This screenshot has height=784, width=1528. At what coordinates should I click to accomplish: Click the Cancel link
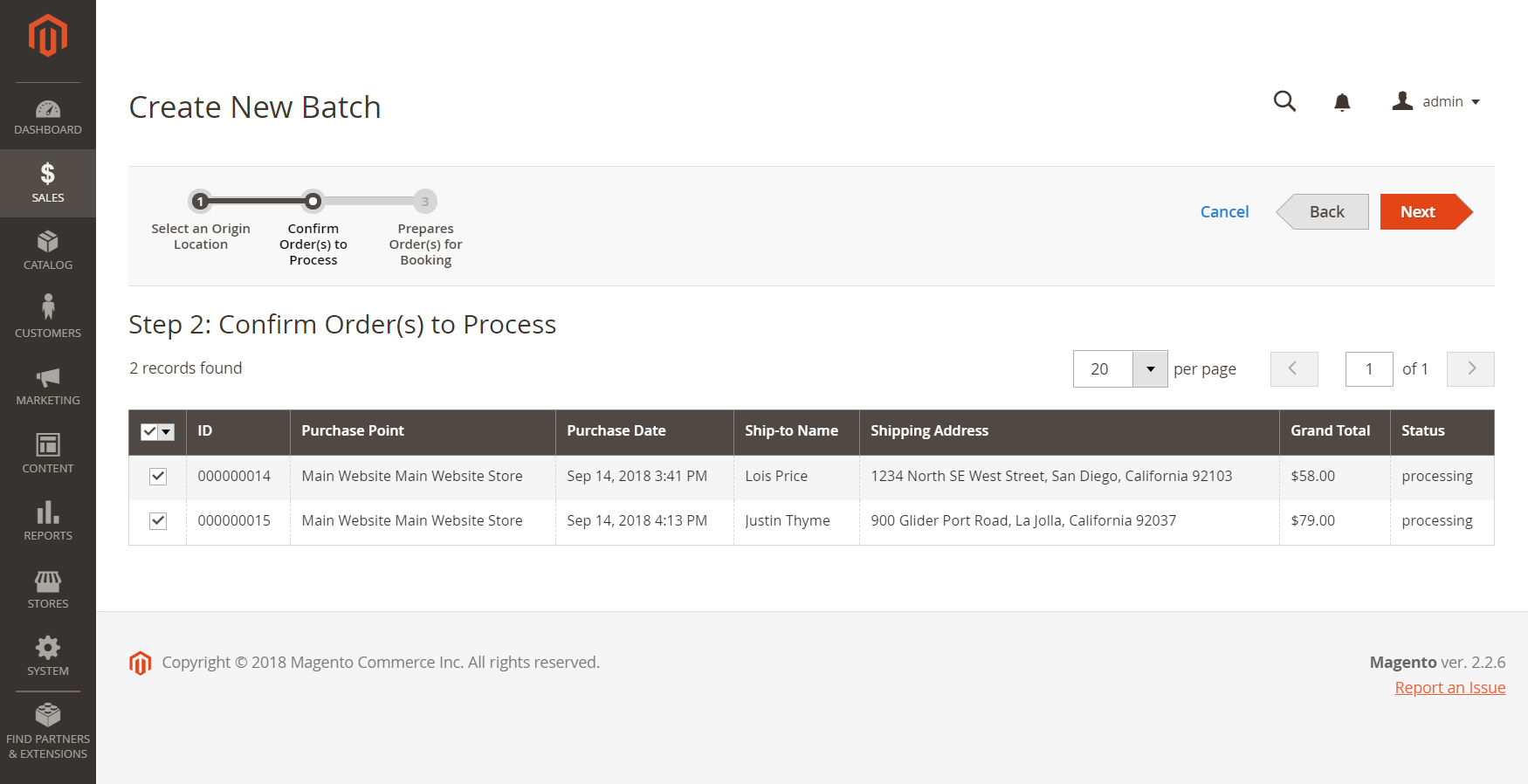[x=1224, y=211]
